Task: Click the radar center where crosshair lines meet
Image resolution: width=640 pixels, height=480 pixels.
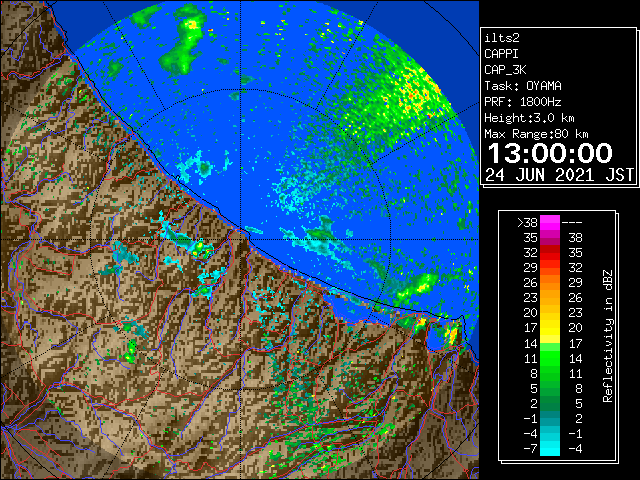Action: (x=240, y=240)
